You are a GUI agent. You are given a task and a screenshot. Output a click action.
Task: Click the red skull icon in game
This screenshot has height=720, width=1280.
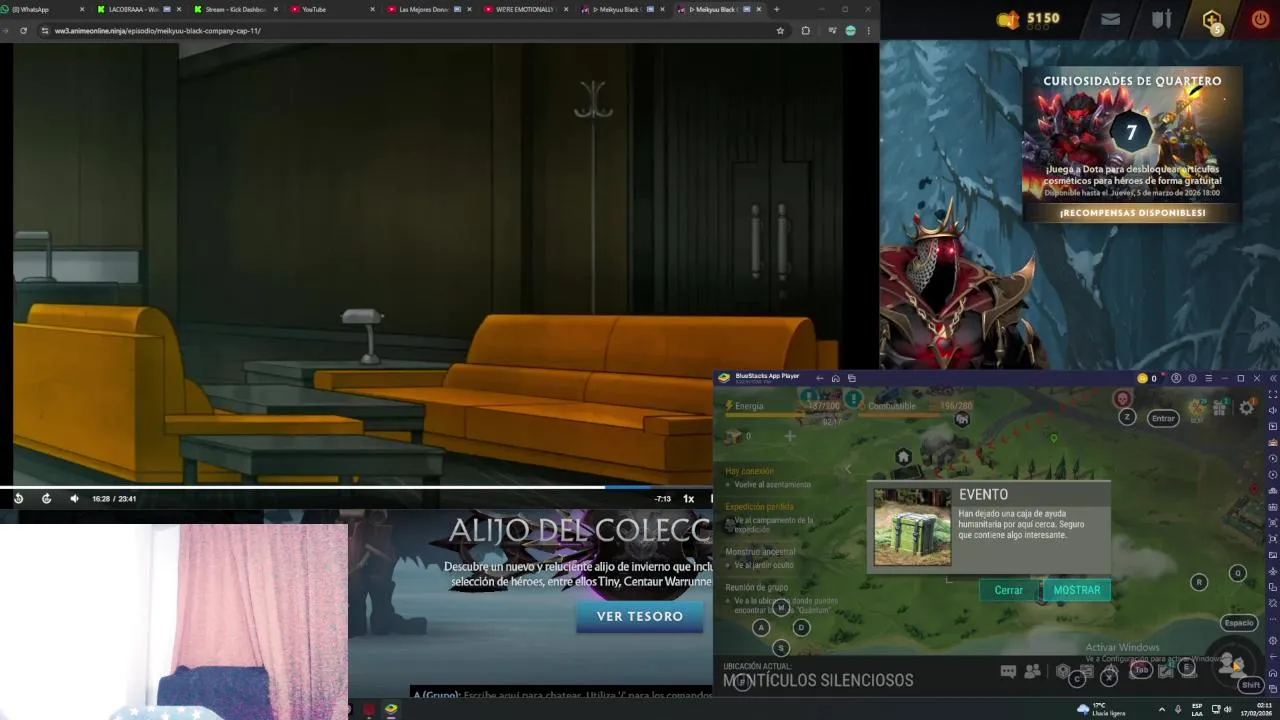1122,398
